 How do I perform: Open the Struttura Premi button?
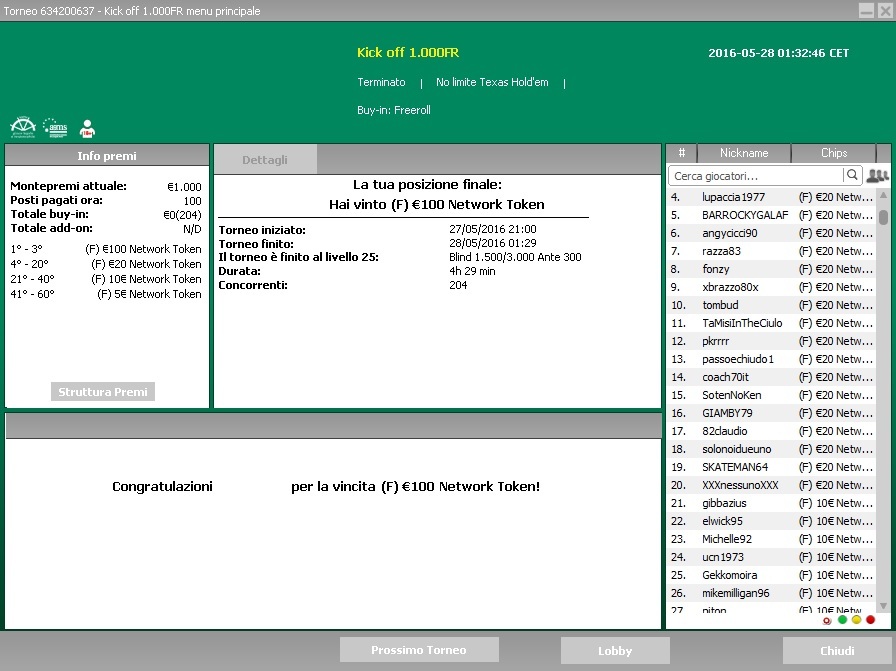coord(103,392)
